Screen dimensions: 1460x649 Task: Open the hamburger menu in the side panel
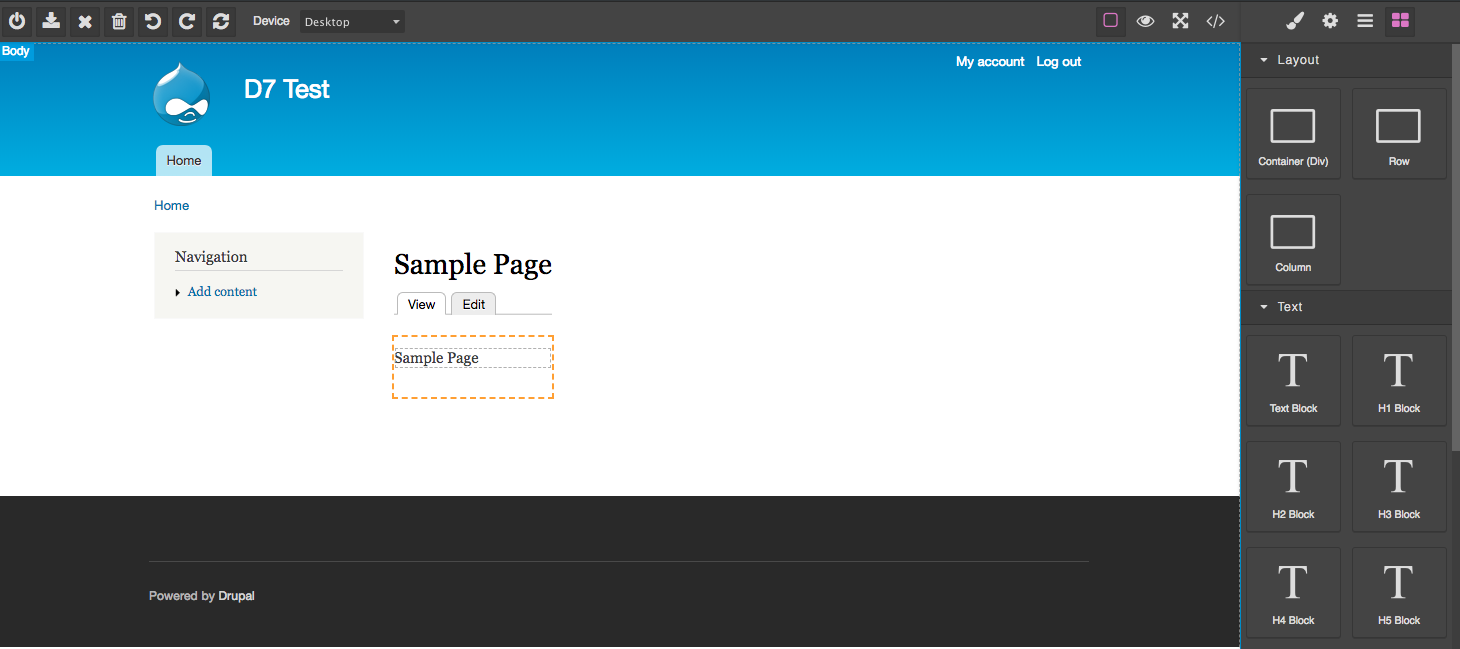pyautogui.click(x=1364, y=21)
